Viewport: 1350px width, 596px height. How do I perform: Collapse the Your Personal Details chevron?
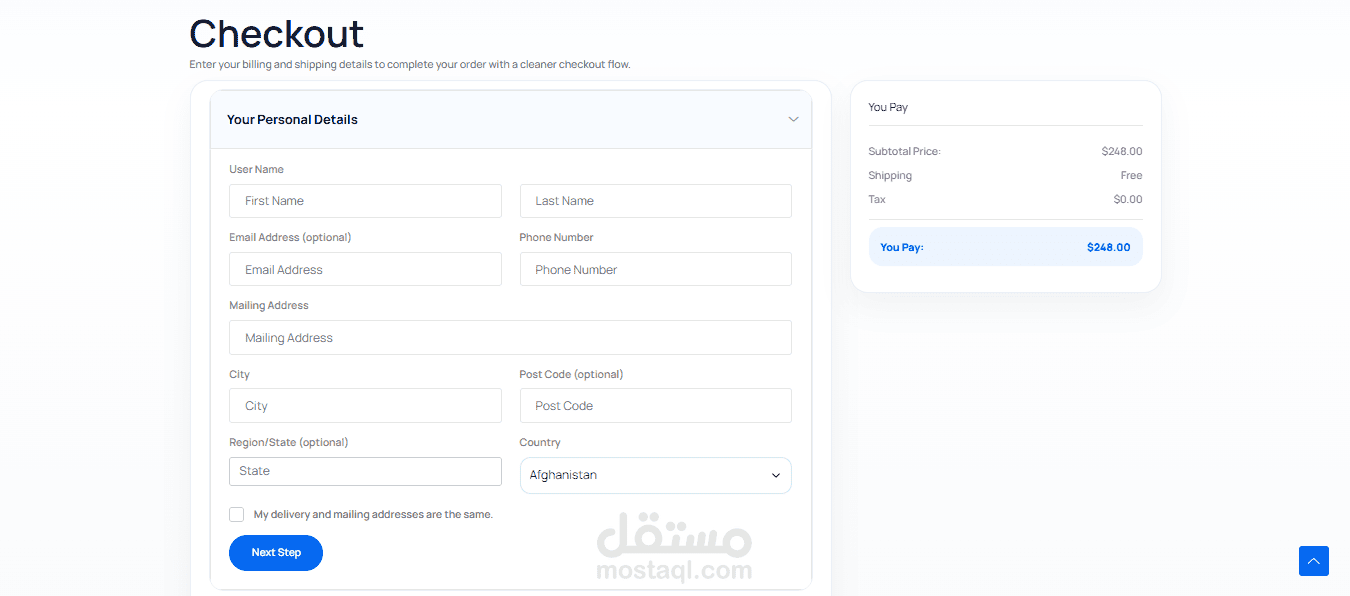(x=793, y=119)
